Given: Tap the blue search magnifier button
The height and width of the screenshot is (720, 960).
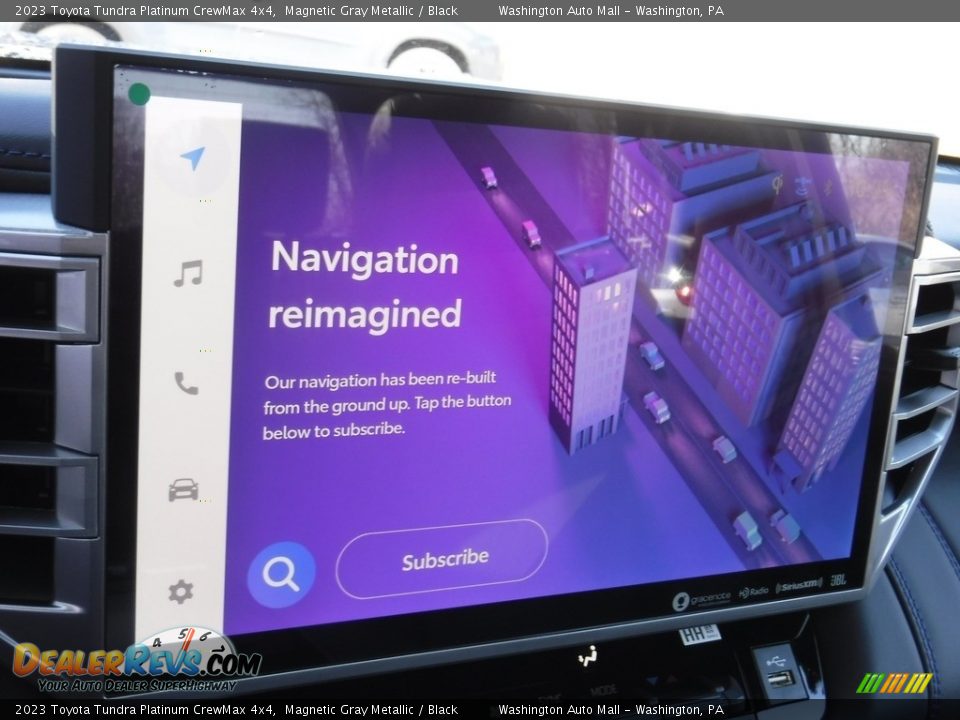Looking at the screenshot, I should point(281,574).
